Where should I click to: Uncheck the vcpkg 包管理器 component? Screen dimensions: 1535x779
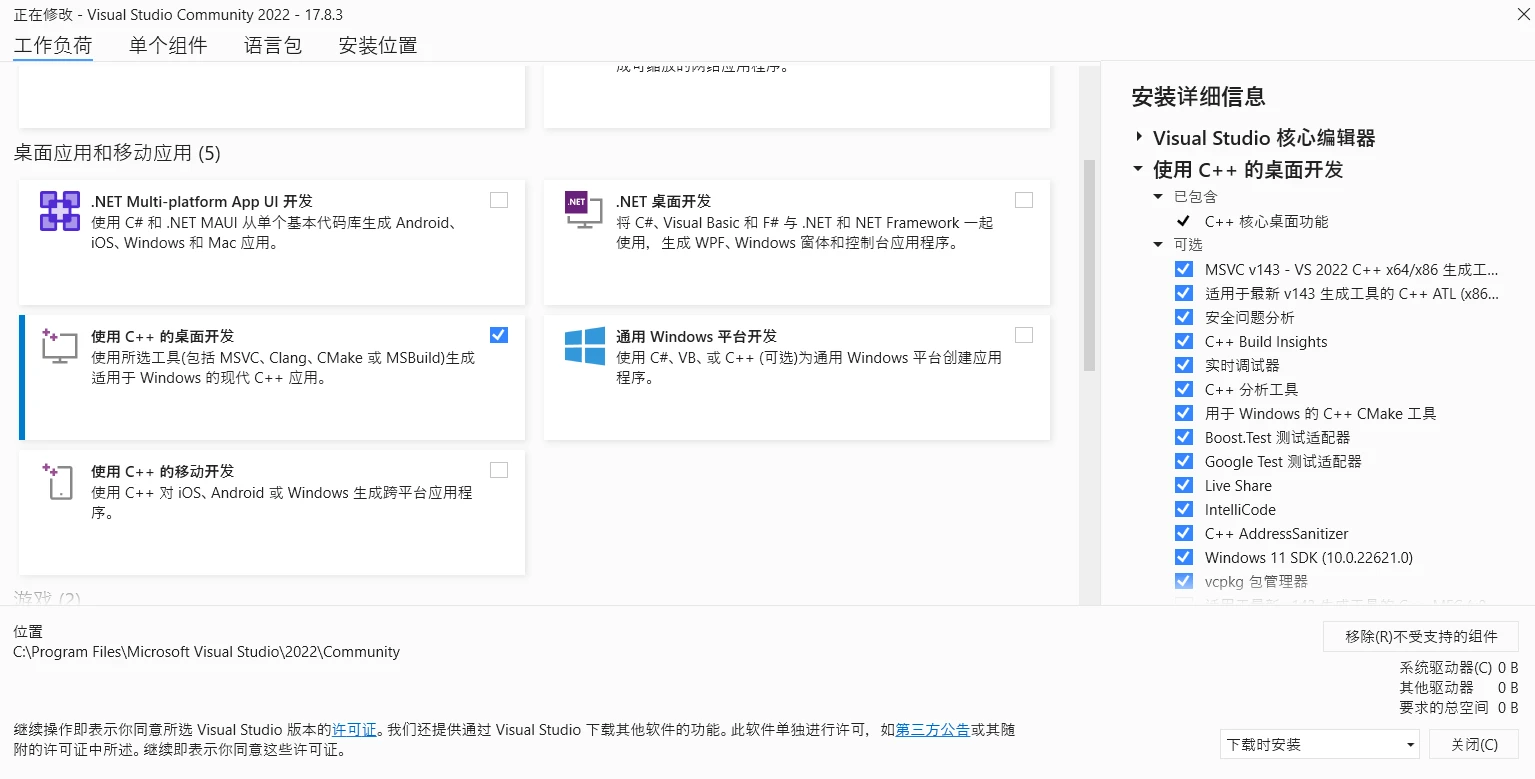pos(1184,581)
